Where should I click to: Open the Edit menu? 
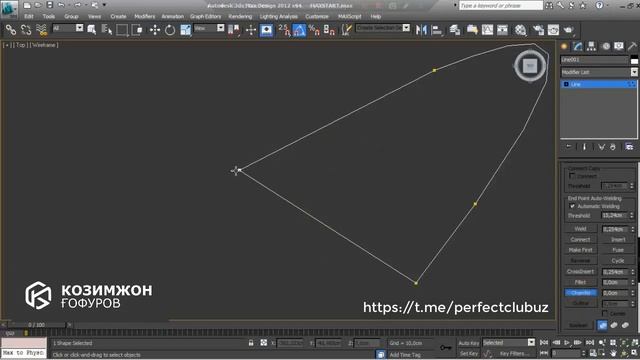[29, 16]
